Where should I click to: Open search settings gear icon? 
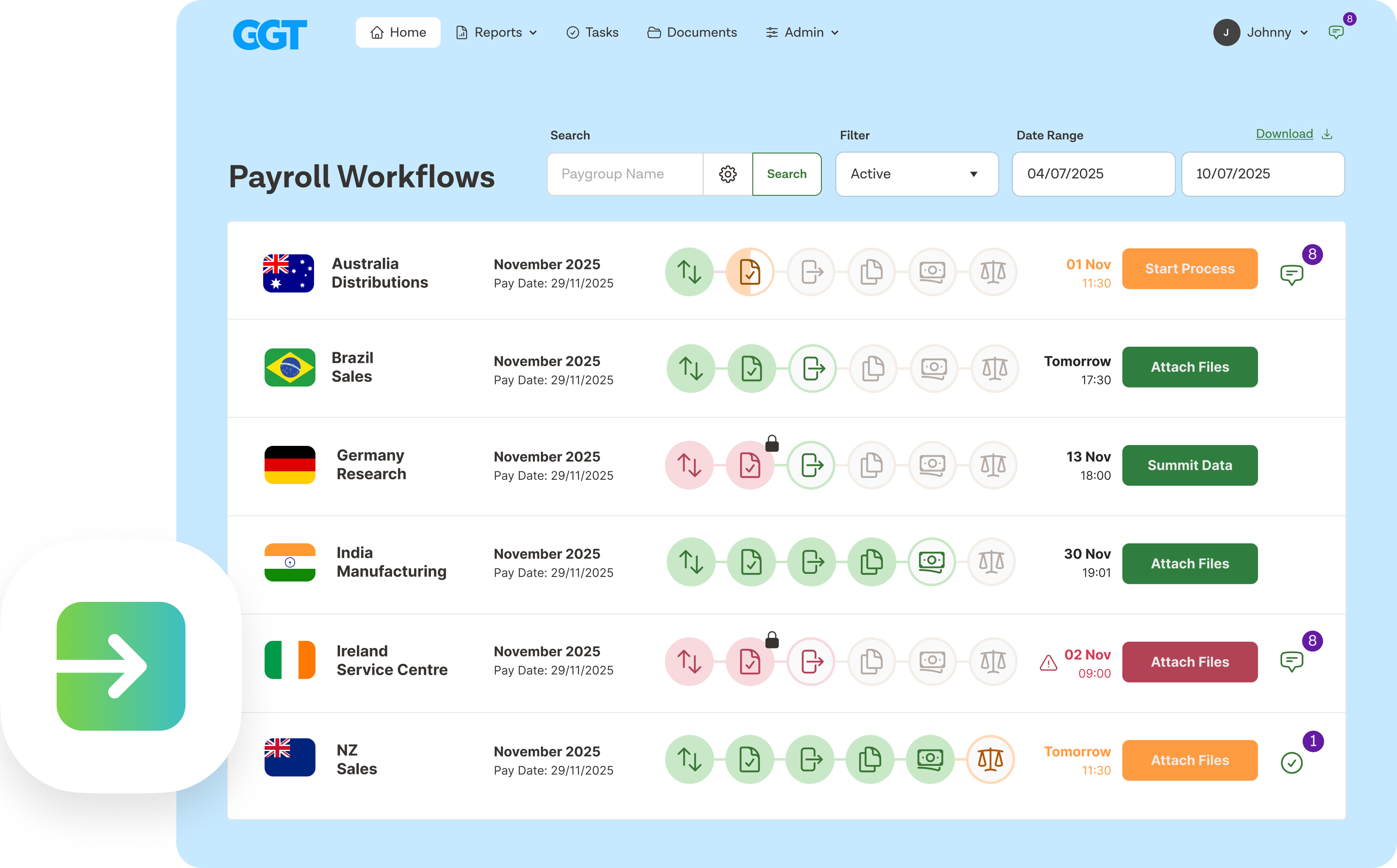click(728, 174)
